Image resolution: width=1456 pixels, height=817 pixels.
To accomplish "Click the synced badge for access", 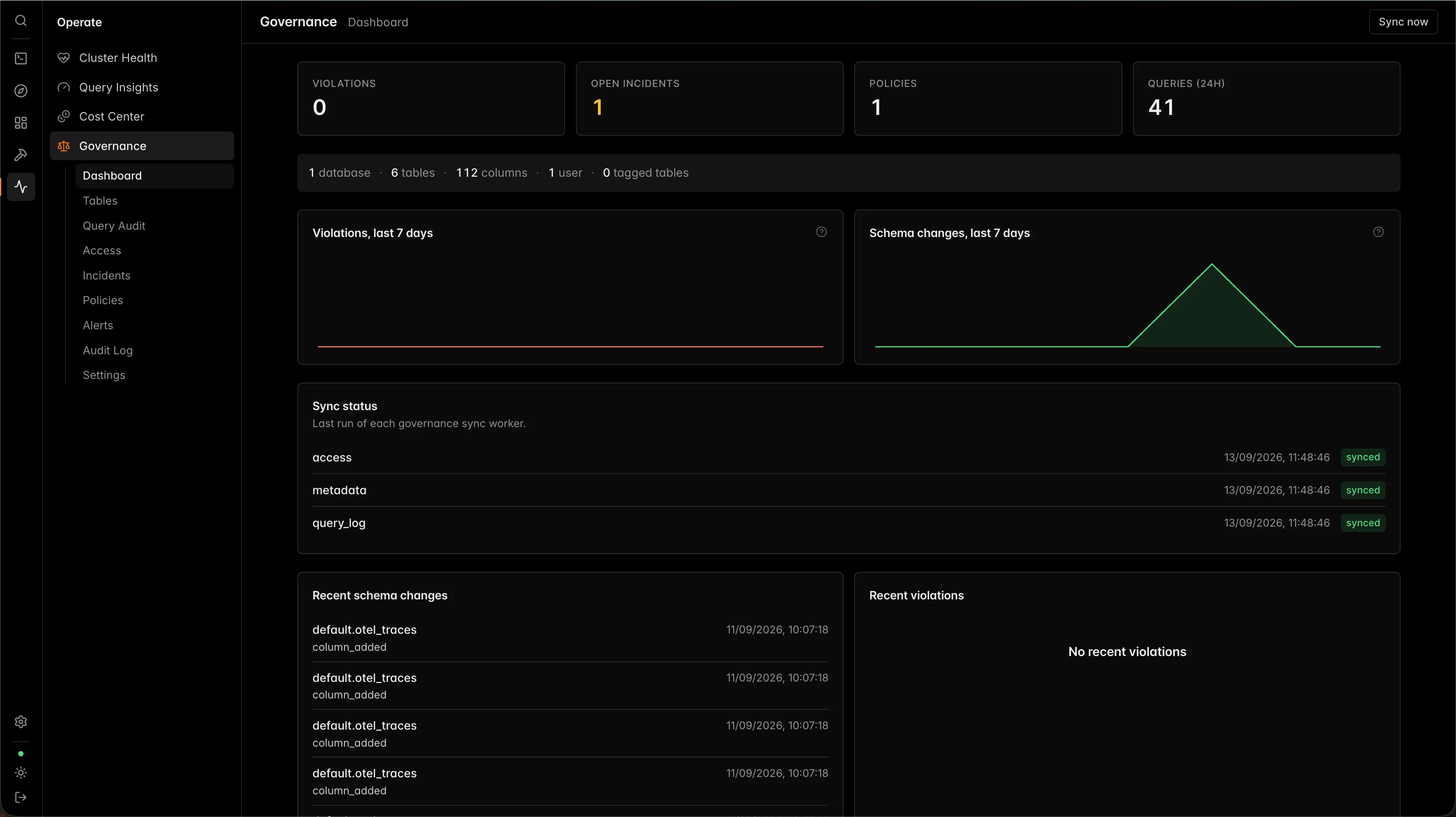I will pyautogui.click(x=1363, y=457).
